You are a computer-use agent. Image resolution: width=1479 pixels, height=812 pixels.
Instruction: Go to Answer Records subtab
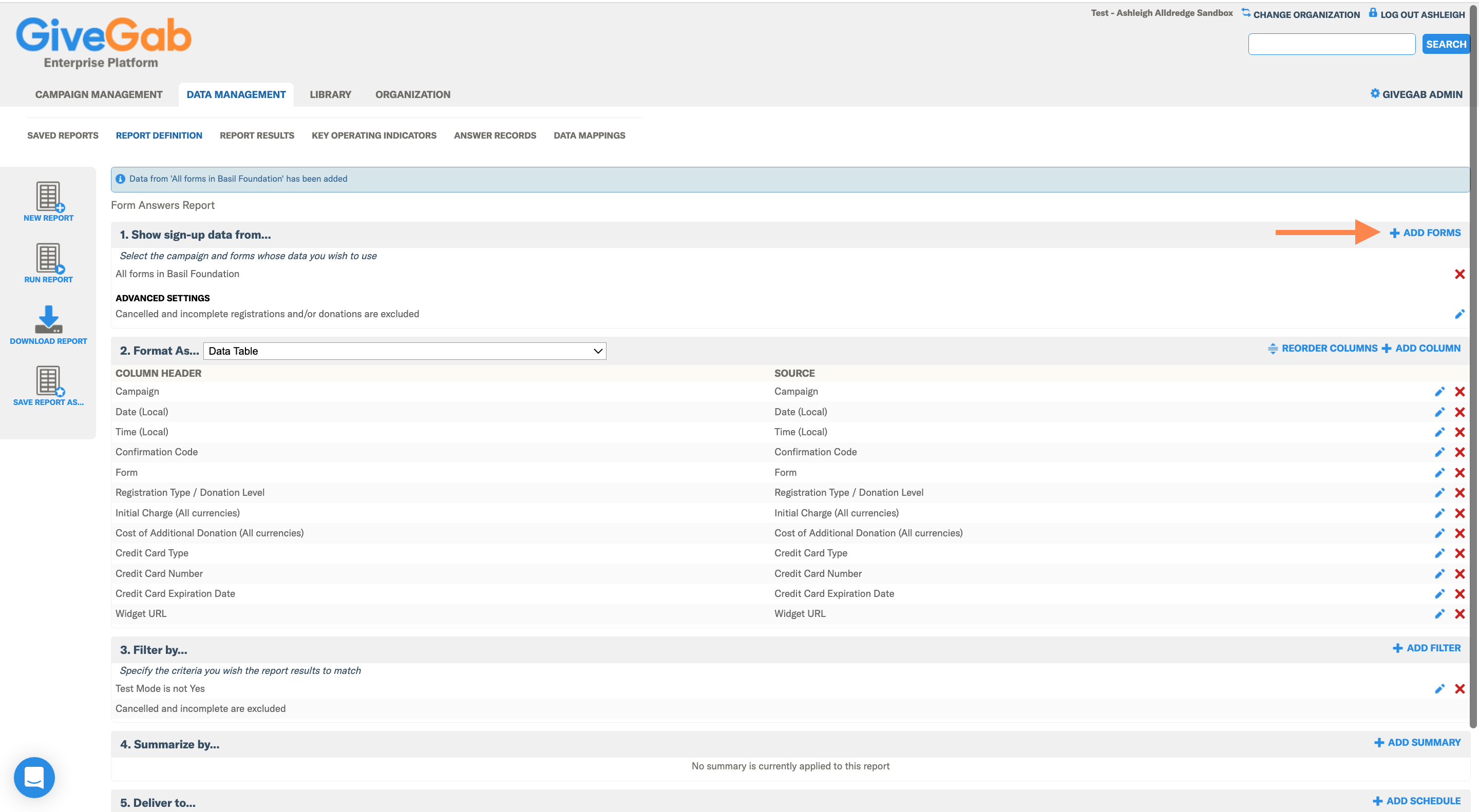(x=495, y=136)
